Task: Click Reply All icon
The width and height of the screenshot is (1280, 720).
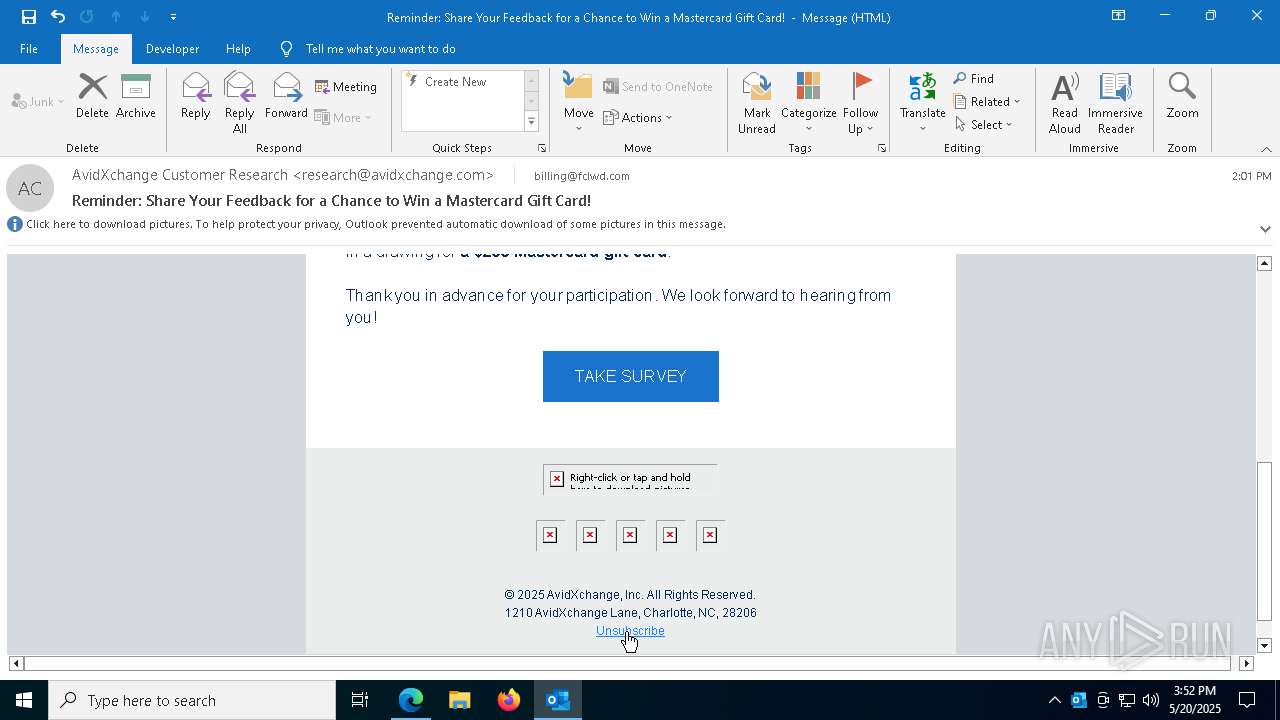Action: pos(239,103)
